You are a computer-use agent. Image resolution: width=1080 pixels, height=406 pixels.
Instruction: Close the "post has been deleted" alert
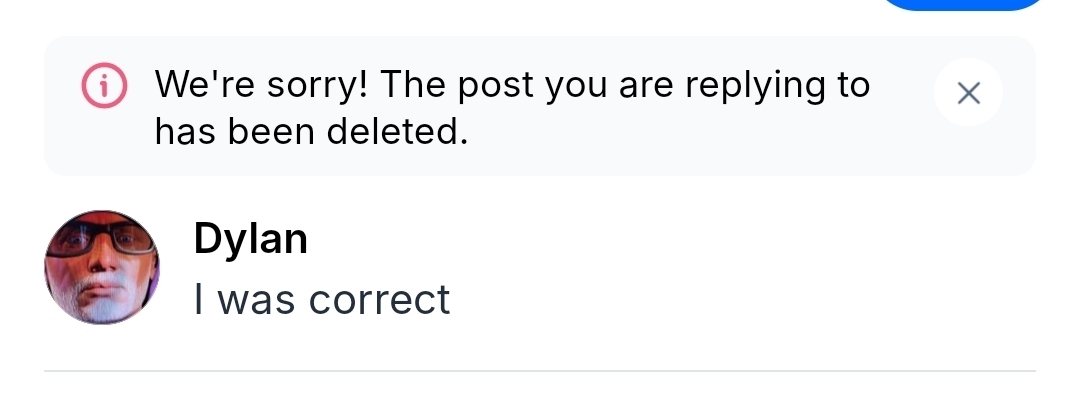[x=967, y=93]
